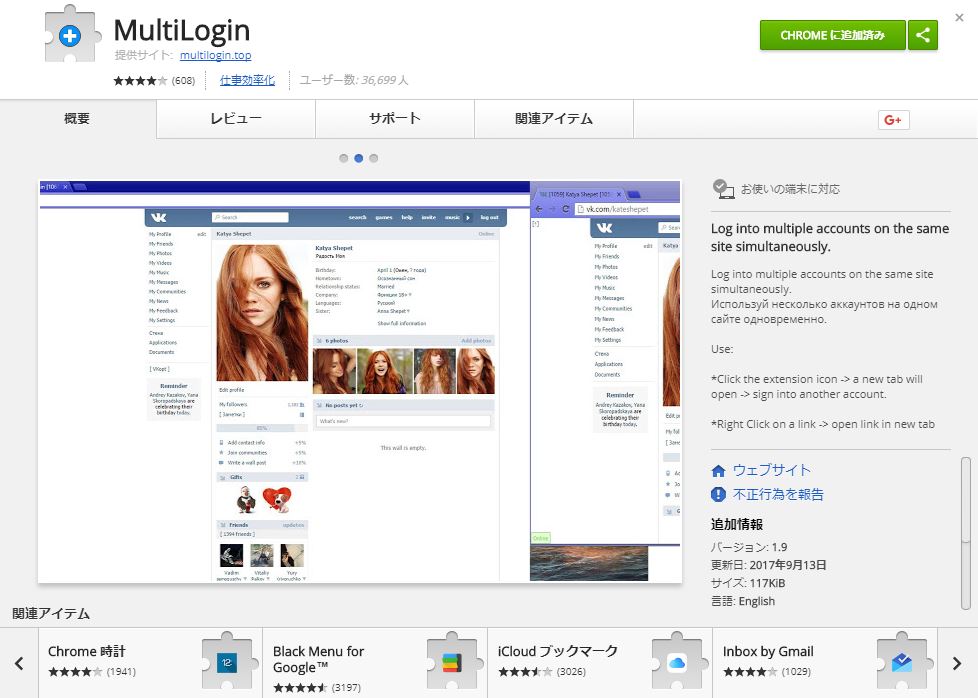Click the 不正行為を報告 link
Screen dimensions: 978x698
point(778,495)
